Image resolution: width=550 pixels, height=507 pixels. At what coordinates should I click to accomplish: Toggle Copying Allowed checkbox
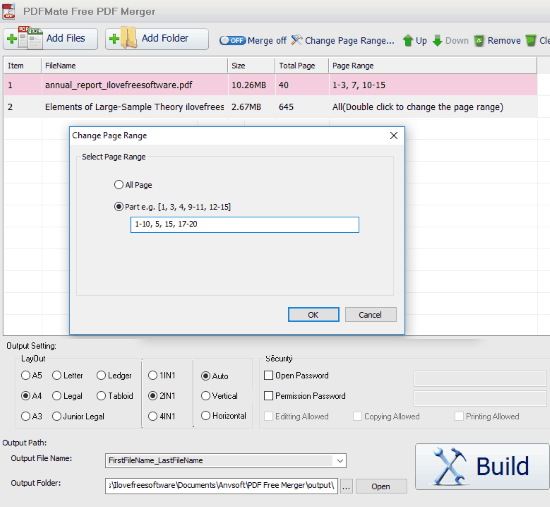click(357, 416)
